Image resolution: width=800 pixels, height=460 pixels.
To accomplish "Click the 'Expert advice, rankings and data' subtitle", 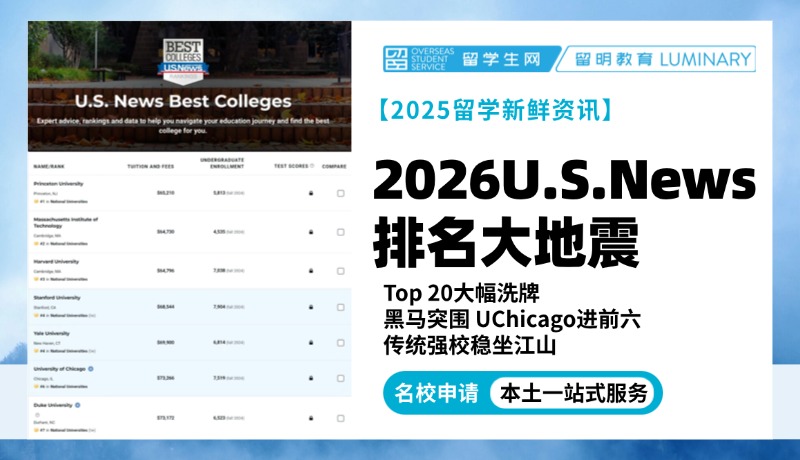I will click(x=183, y=125).
